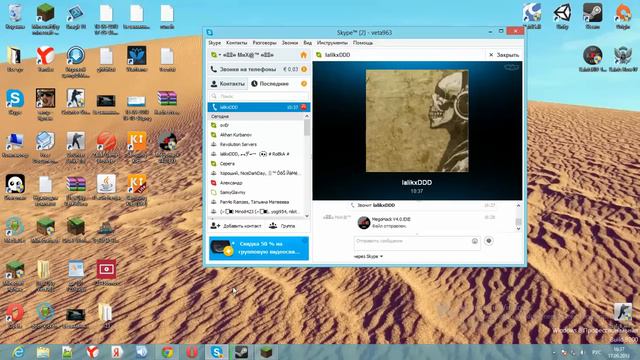Image resolution: width=640 pixels, height=360 pixels.
Task: Open Opera from the taskbar
Action: (192, 352)
